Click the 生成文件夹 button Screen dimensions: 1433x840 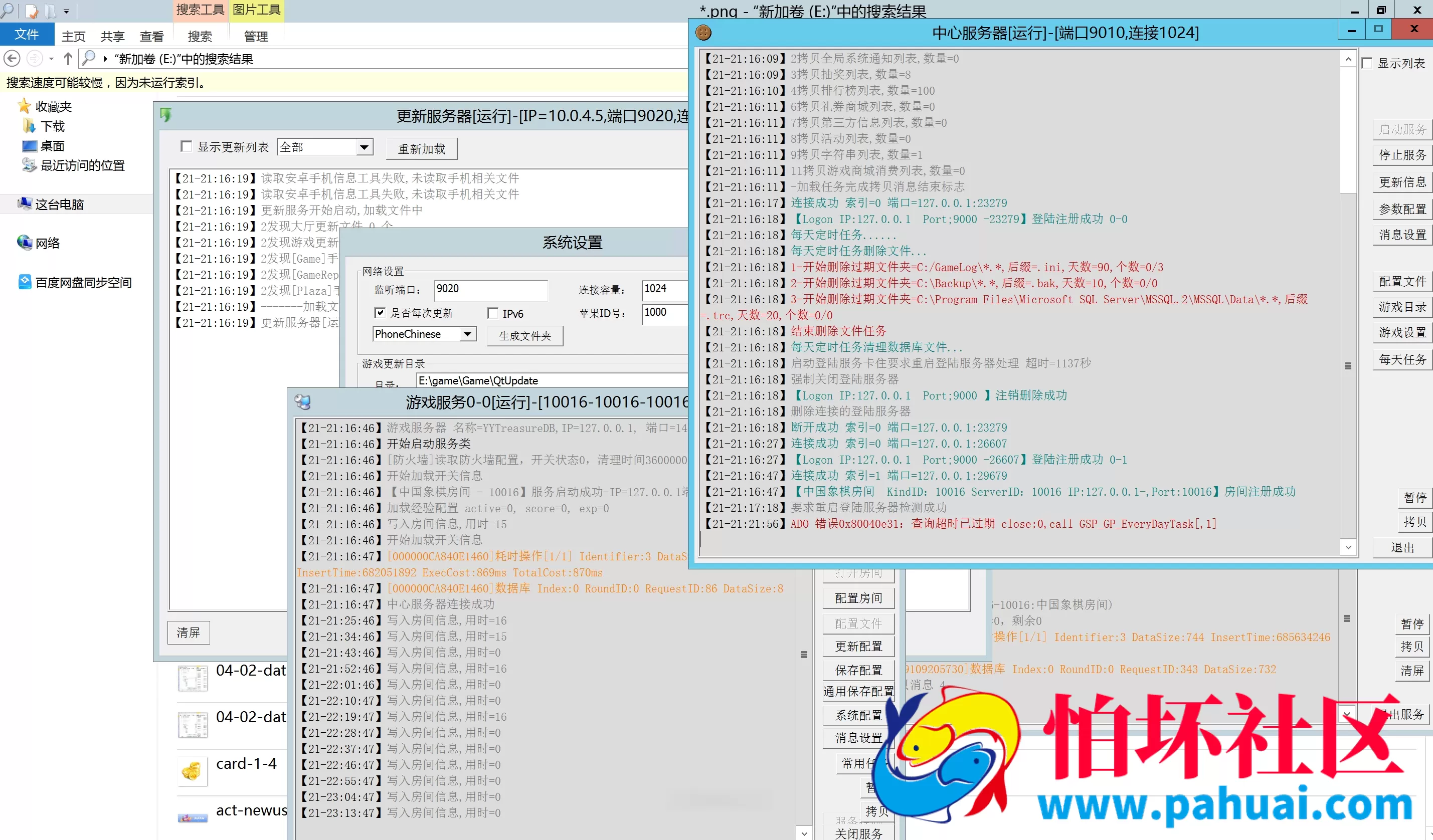[x=525, y=336]
